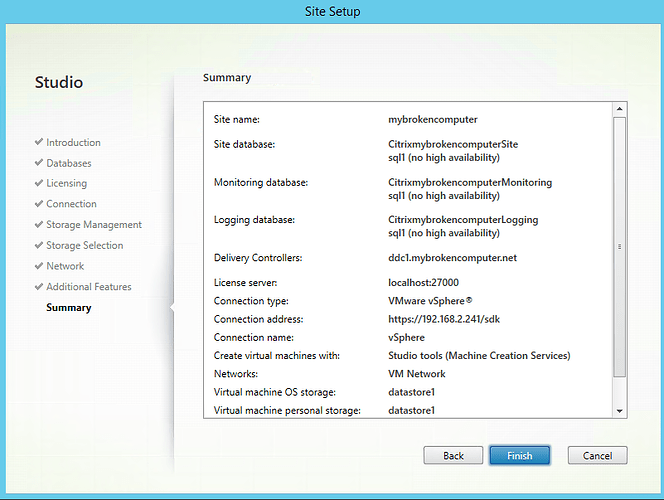Select the Summary step in sidebar
The image size is (664, 500).
(x=68, y=308)
